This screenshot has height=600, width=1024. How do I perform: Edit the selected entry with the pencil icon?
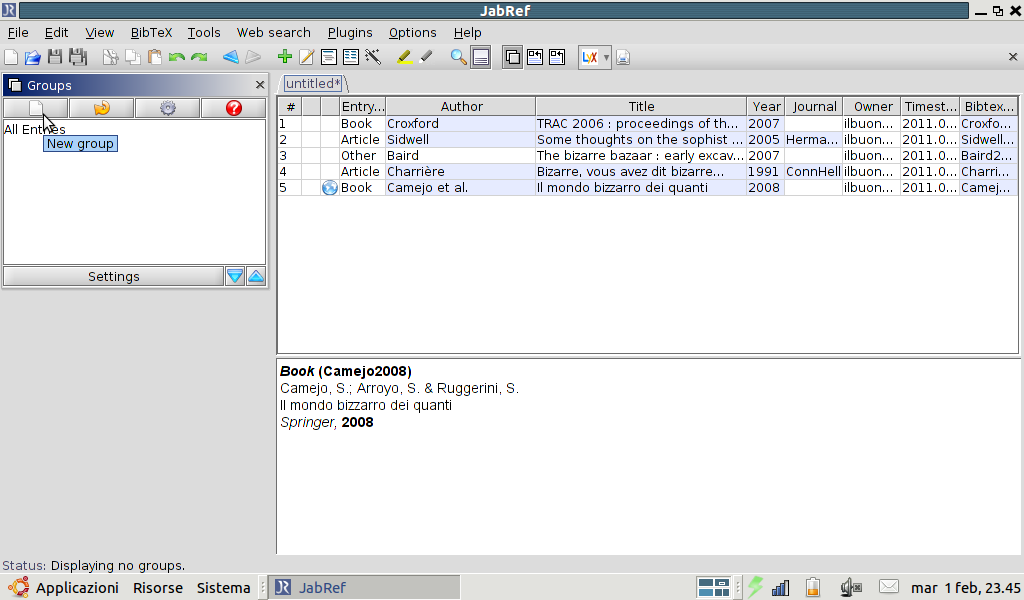(306, 57)
